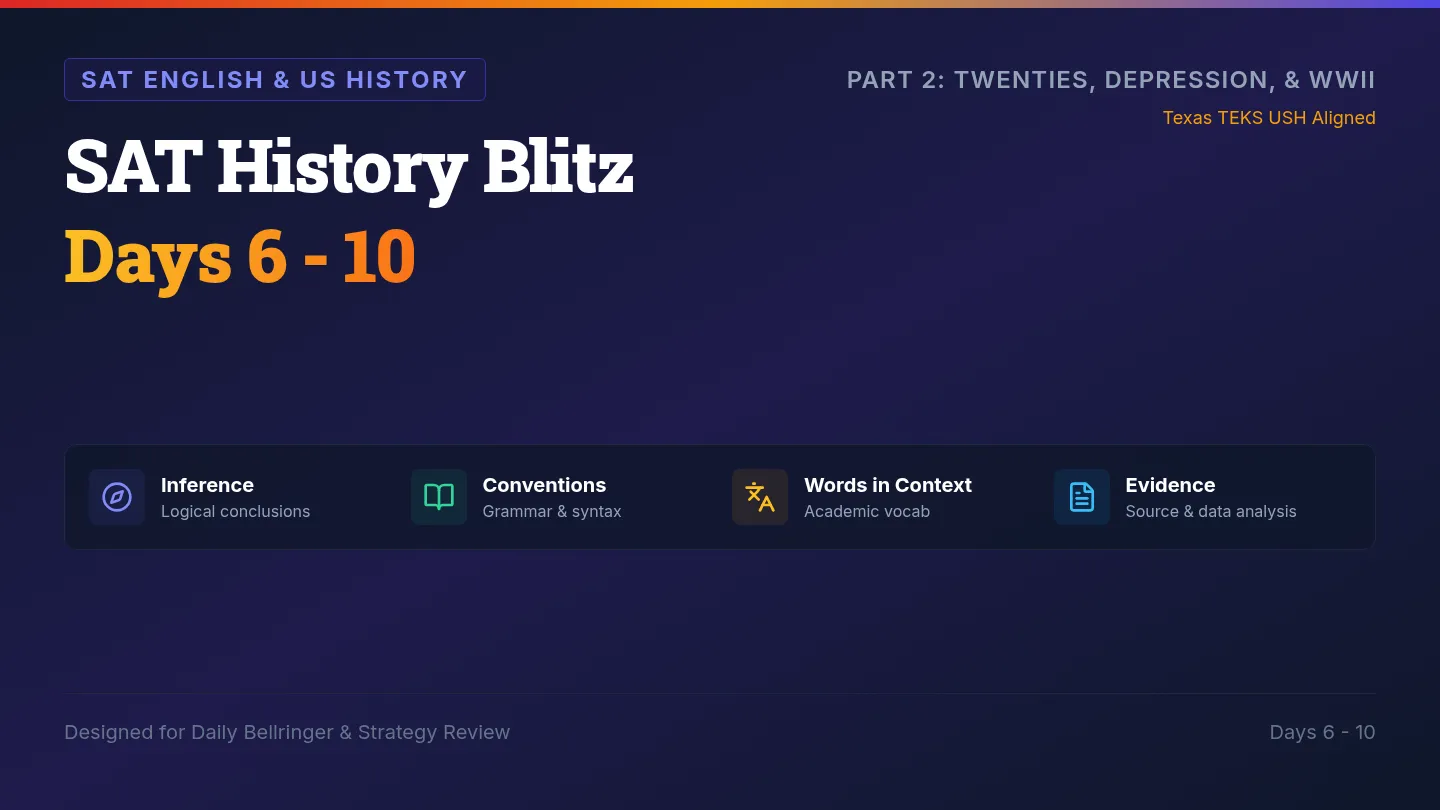Click the 'Grammar & syntax' subtitle

pos(552,511)
